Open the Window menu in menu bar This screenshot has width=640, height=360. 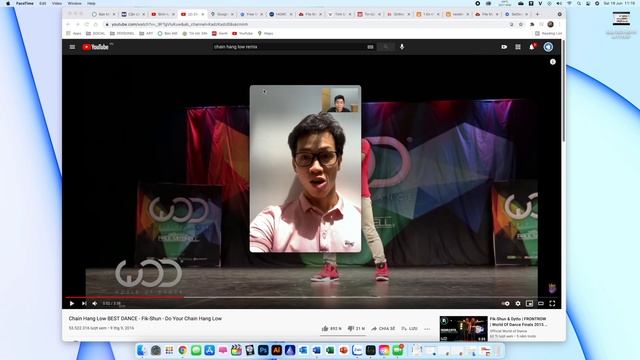click(74, 3)
